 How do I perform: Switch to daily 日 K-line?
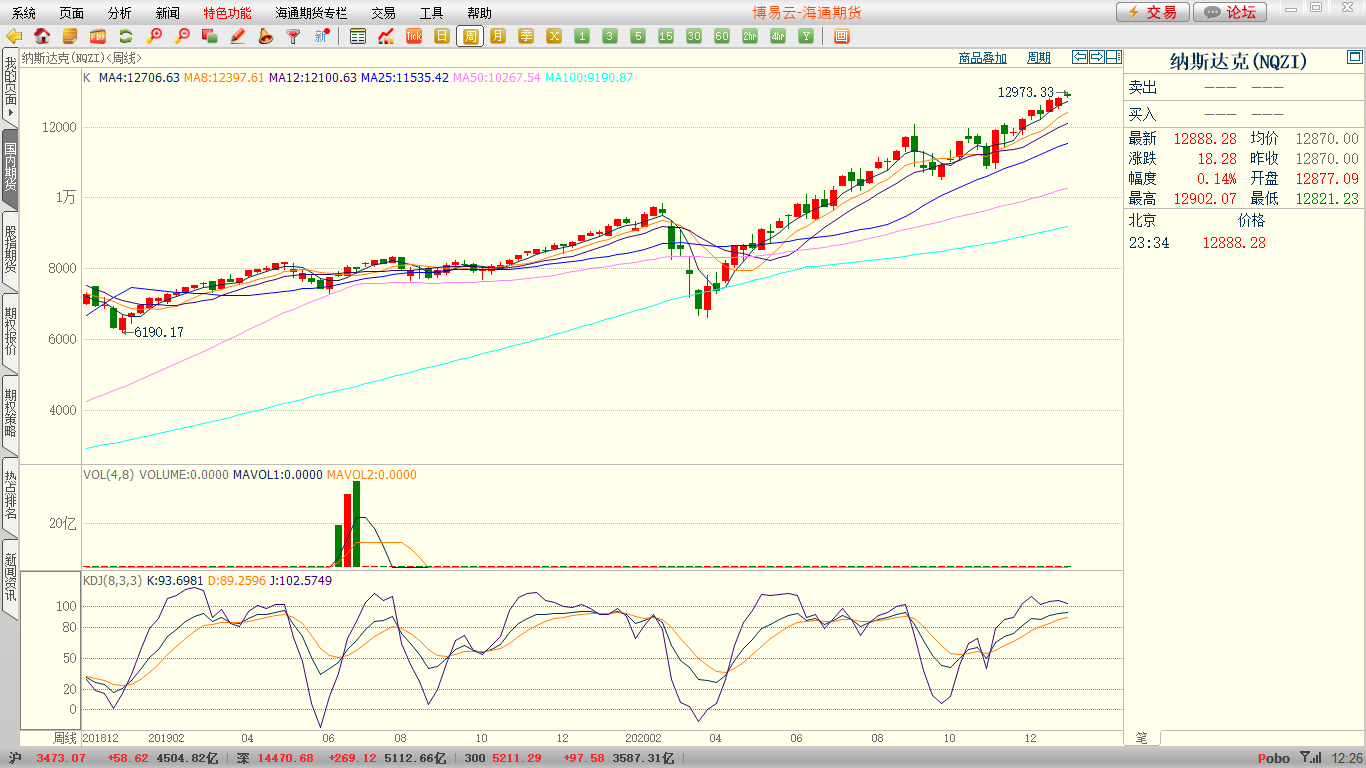coord(442,36)
